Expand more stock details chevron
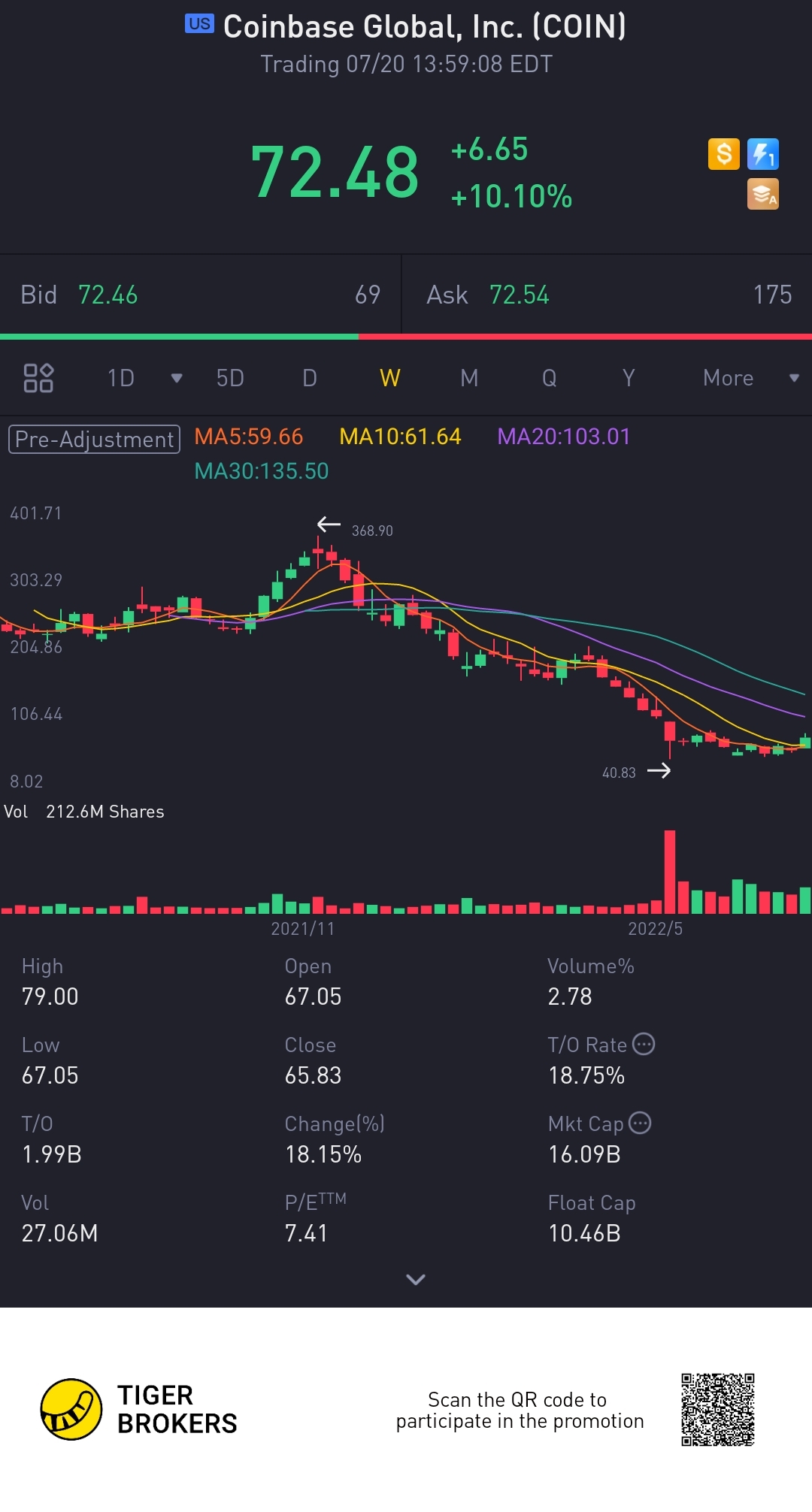The height and width of the screenshot is (1512, 812). [x=416, y=1279]
